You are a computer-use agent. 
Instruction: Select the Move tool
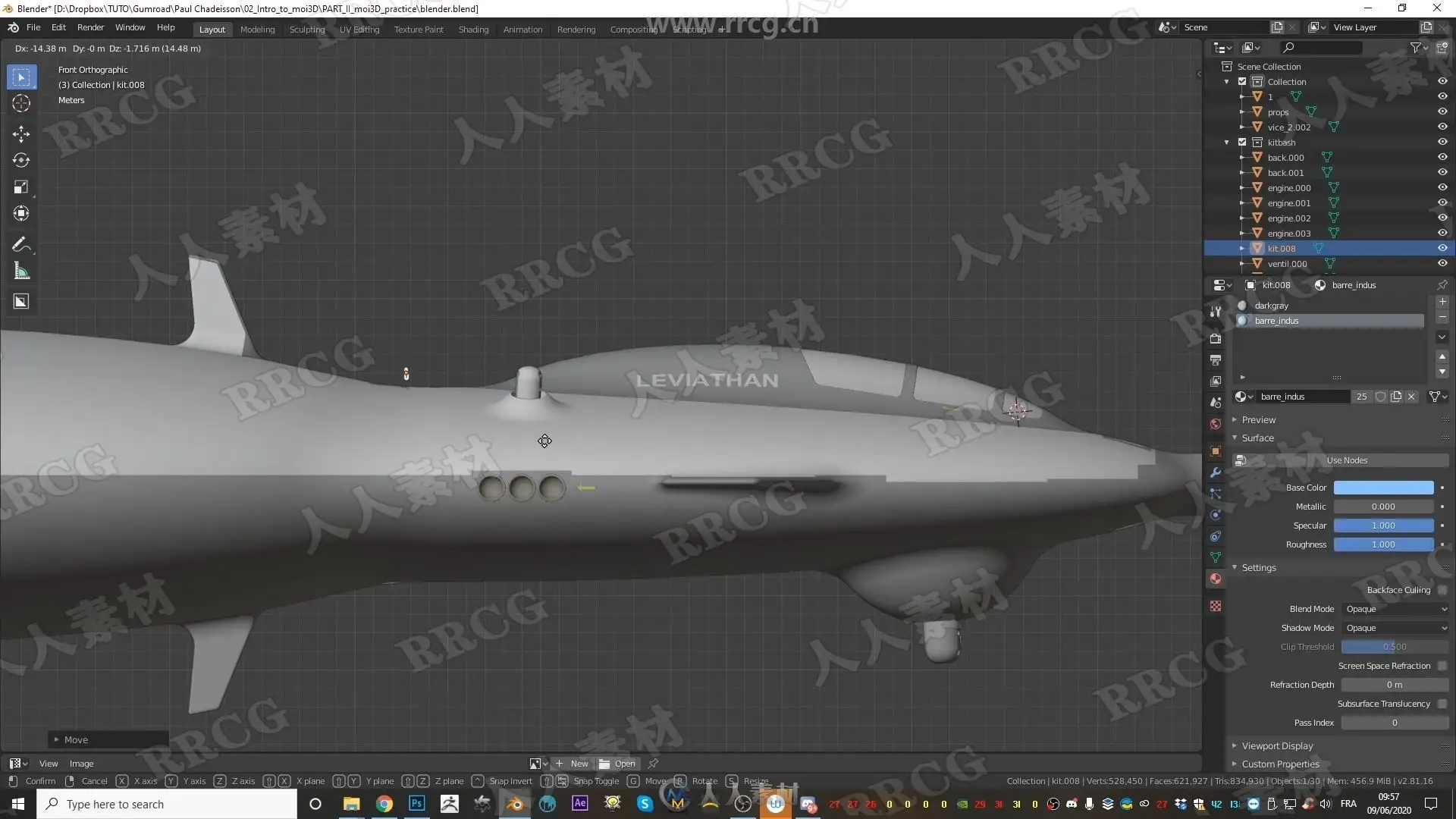(21, 134)
